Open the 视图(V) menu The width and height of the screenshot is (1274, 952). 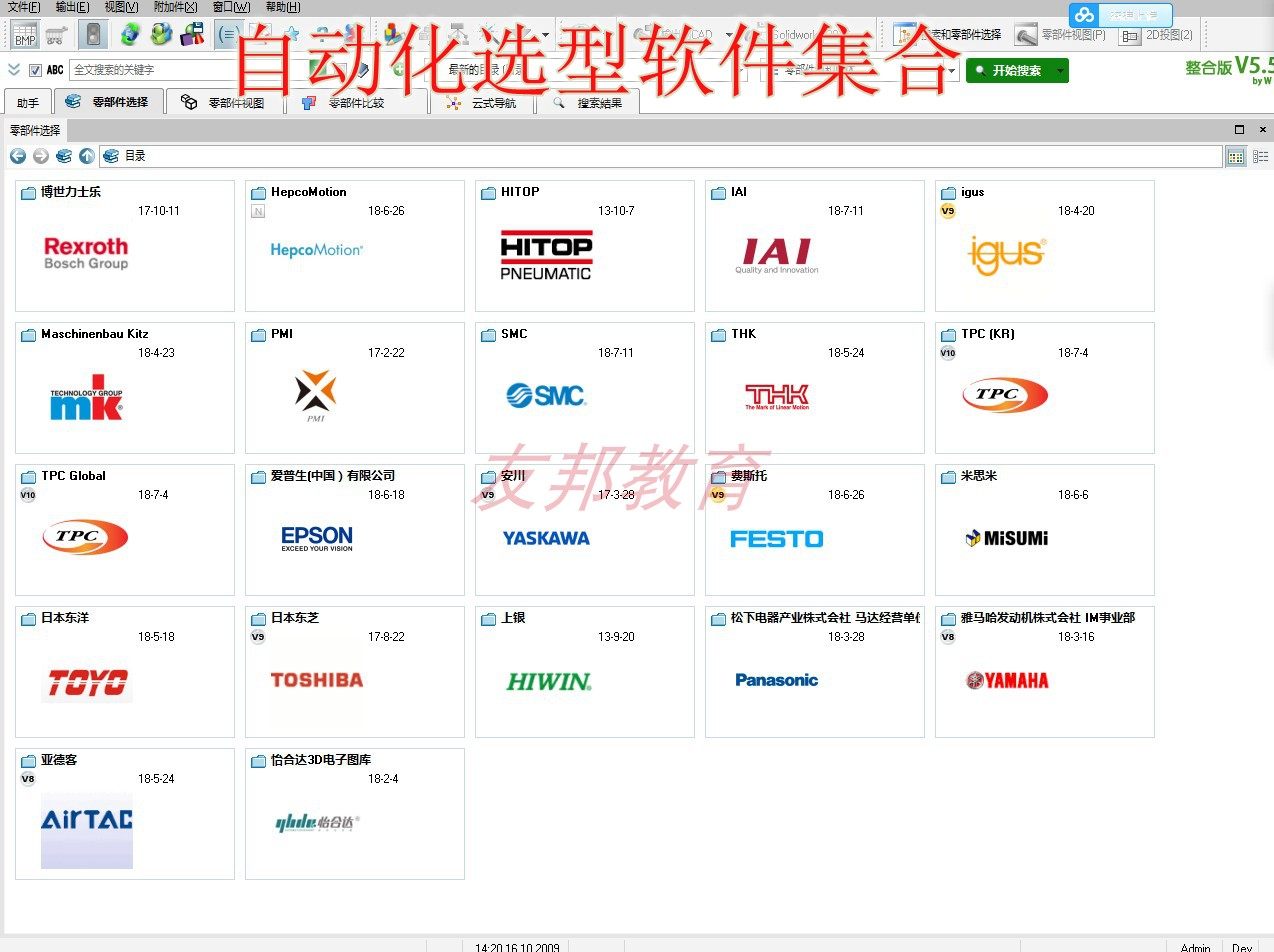(121, 7)
